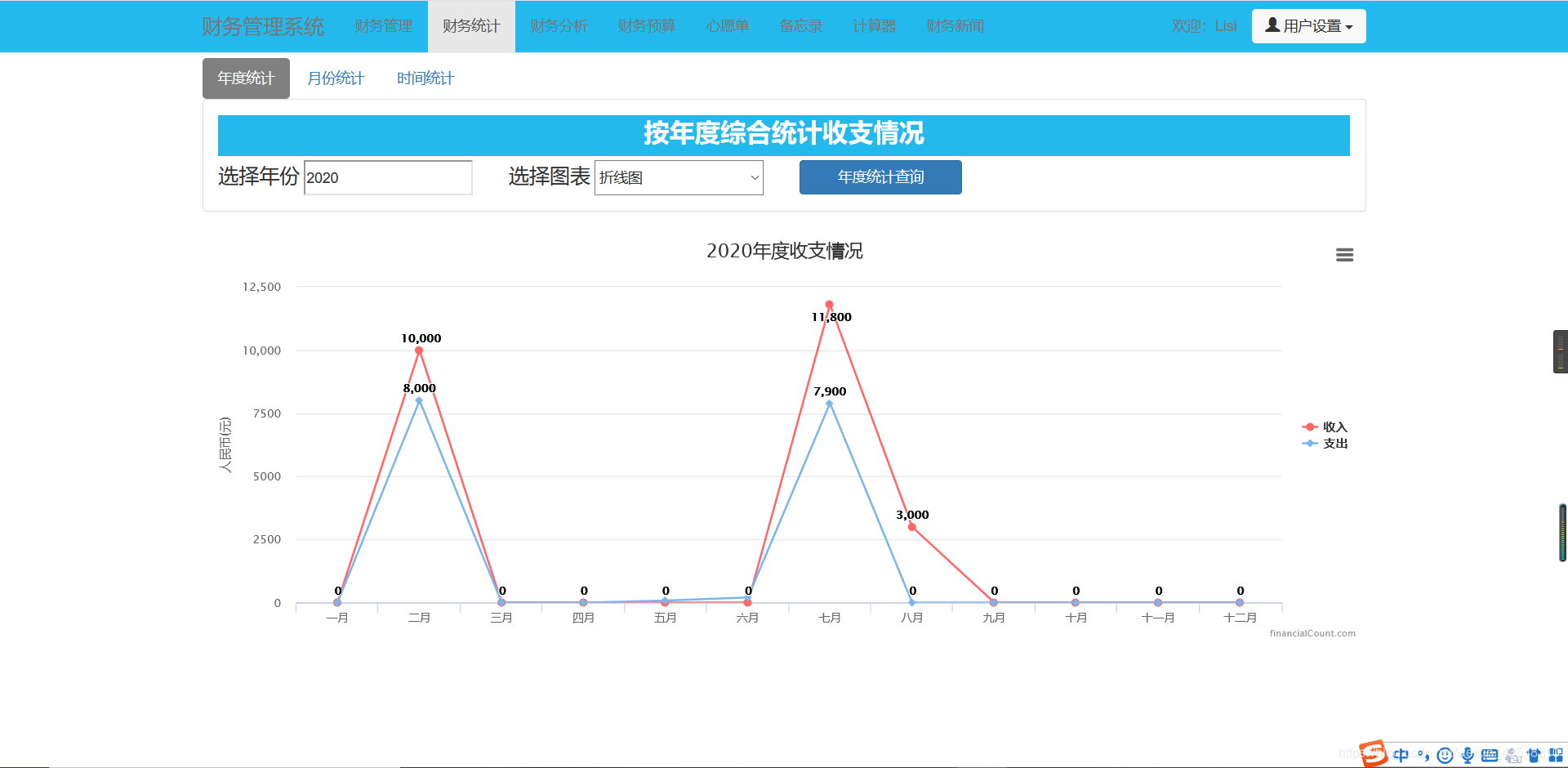This screenshot has height=768, width=1568.
Task: Toggle the 支出 series in the legend
Action: click(1325, 443)
